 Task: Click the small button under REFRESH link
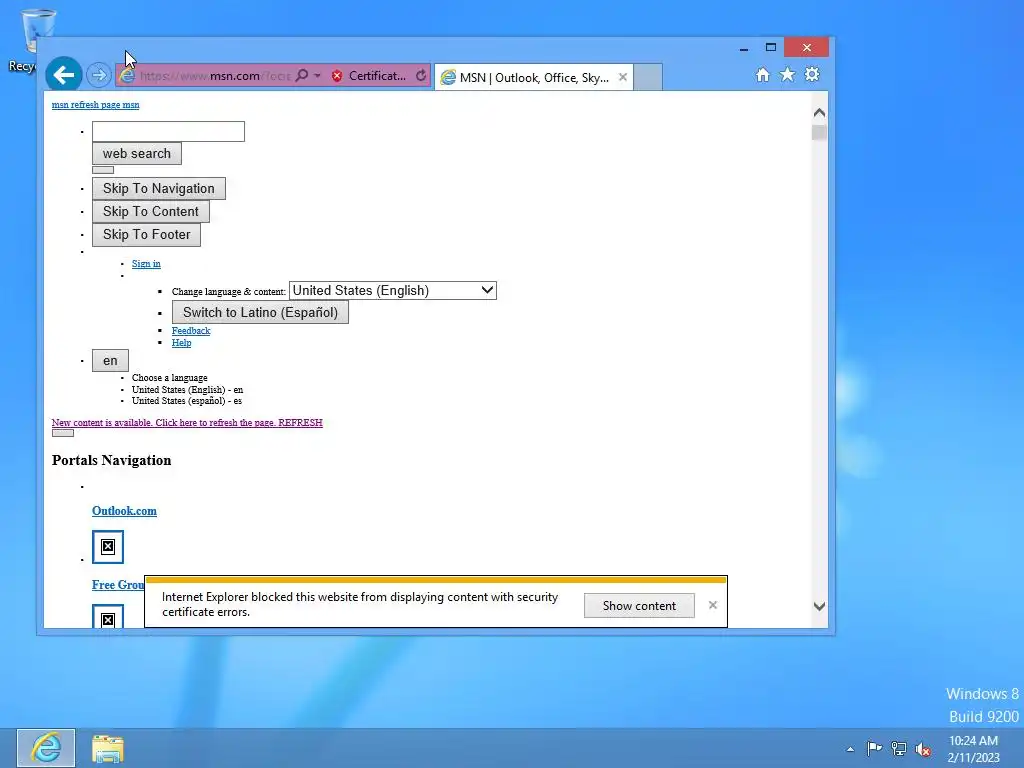pos(63,433)
